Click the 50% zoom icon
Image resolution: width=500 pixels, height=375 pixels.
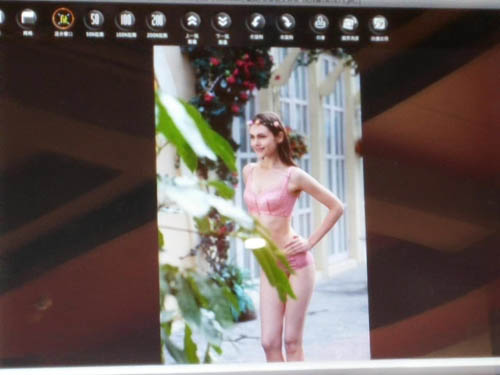point(95,19)
